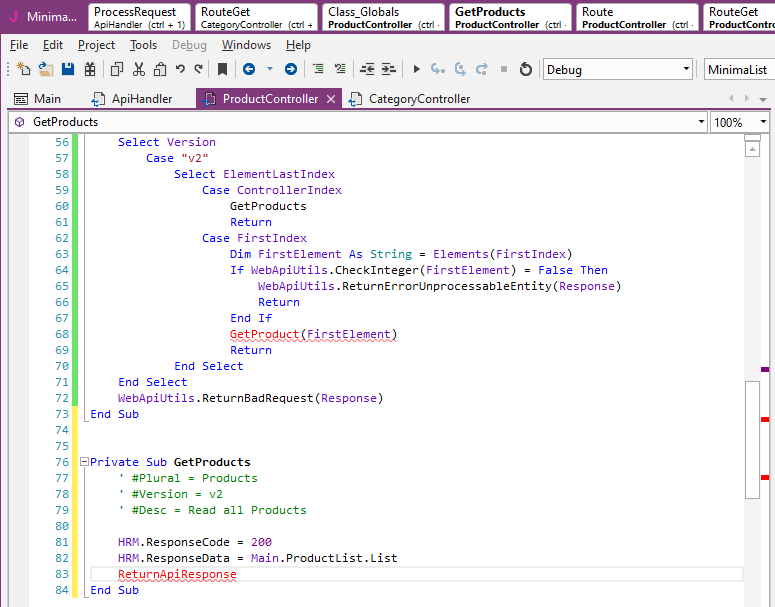The width and height of the screenshot is (775, 607).
Task: Click the Save icon in toolbar
Action: (68, 69)
